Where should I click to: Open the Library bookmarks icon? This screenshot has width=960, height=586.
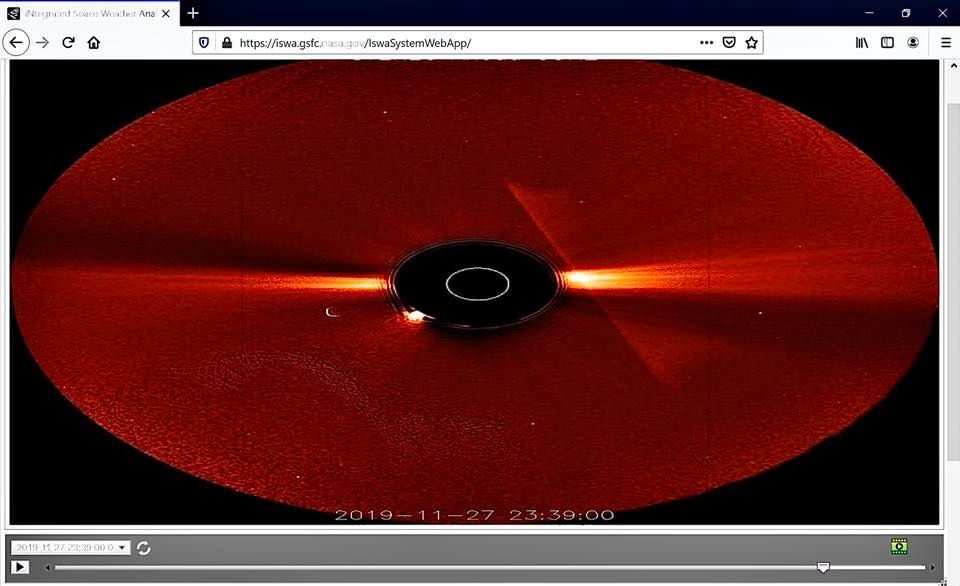pos(862,43)
